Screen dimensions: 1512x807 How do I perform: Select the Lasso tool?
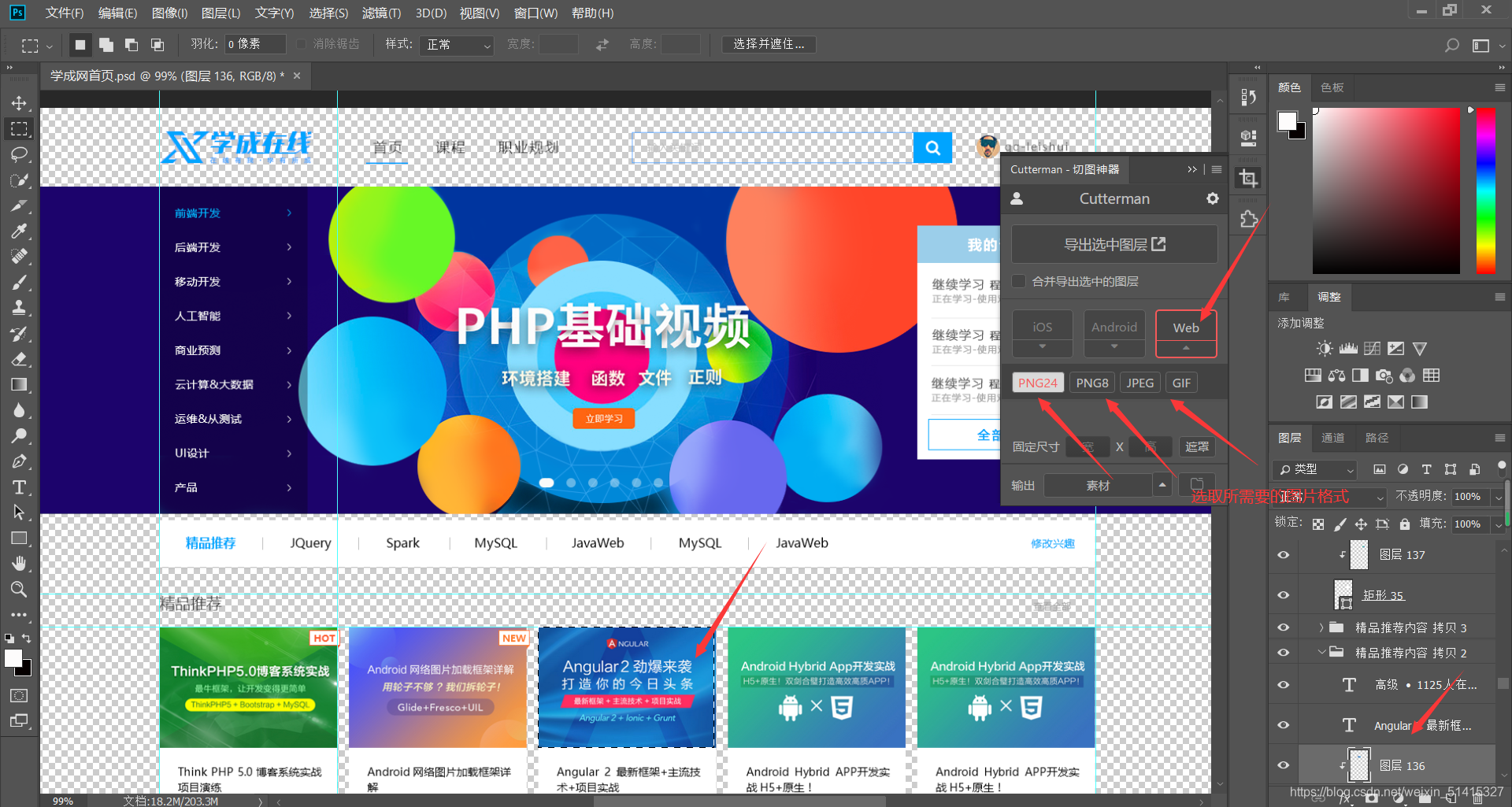click(19, 154)
